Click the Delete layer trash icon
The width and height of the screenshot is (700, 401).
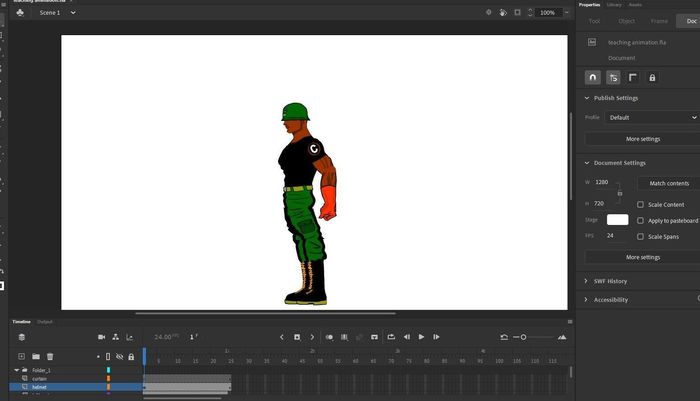tap(50, 356)
